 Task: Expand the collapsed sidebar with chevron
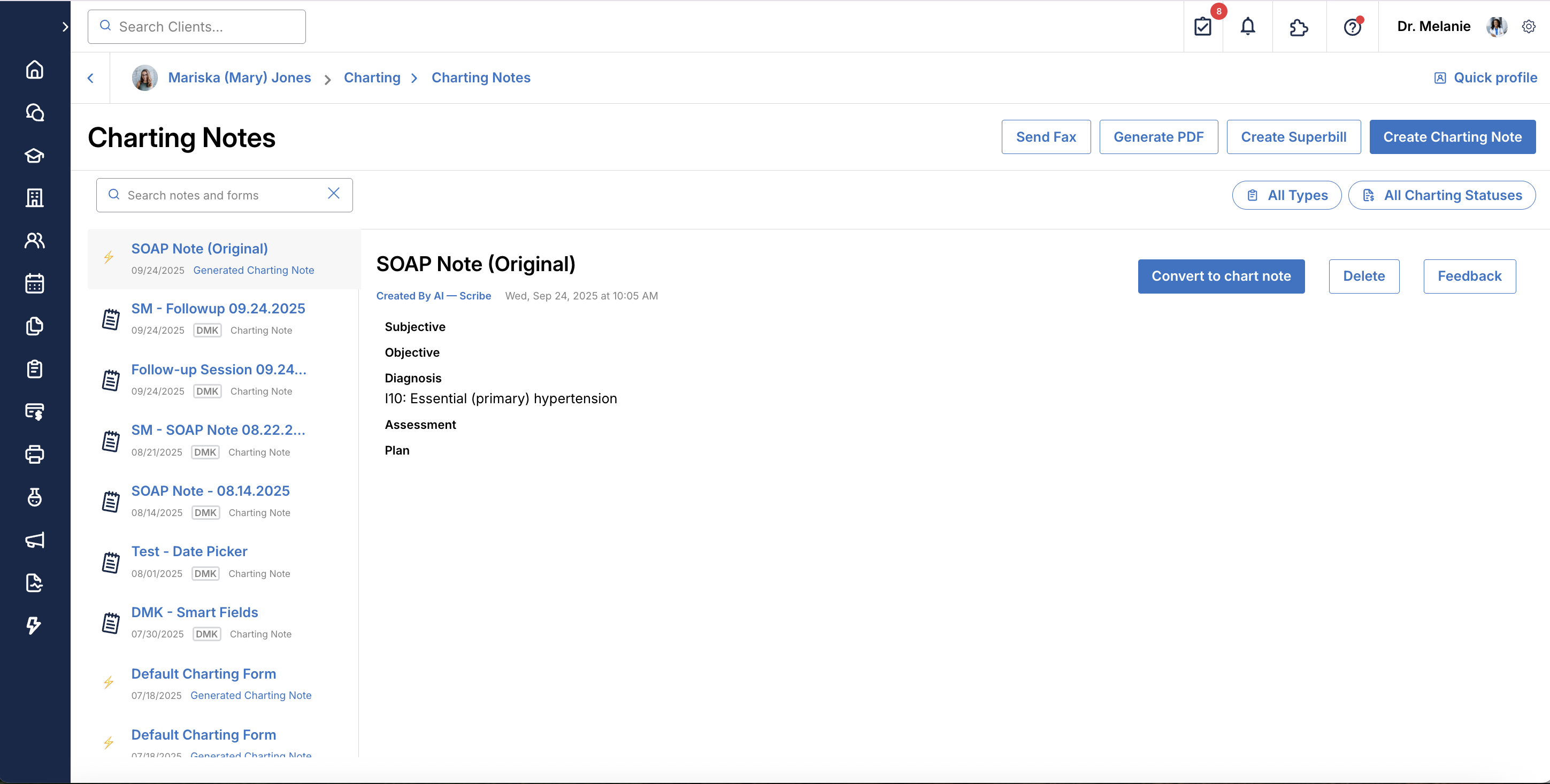point(65,27)
